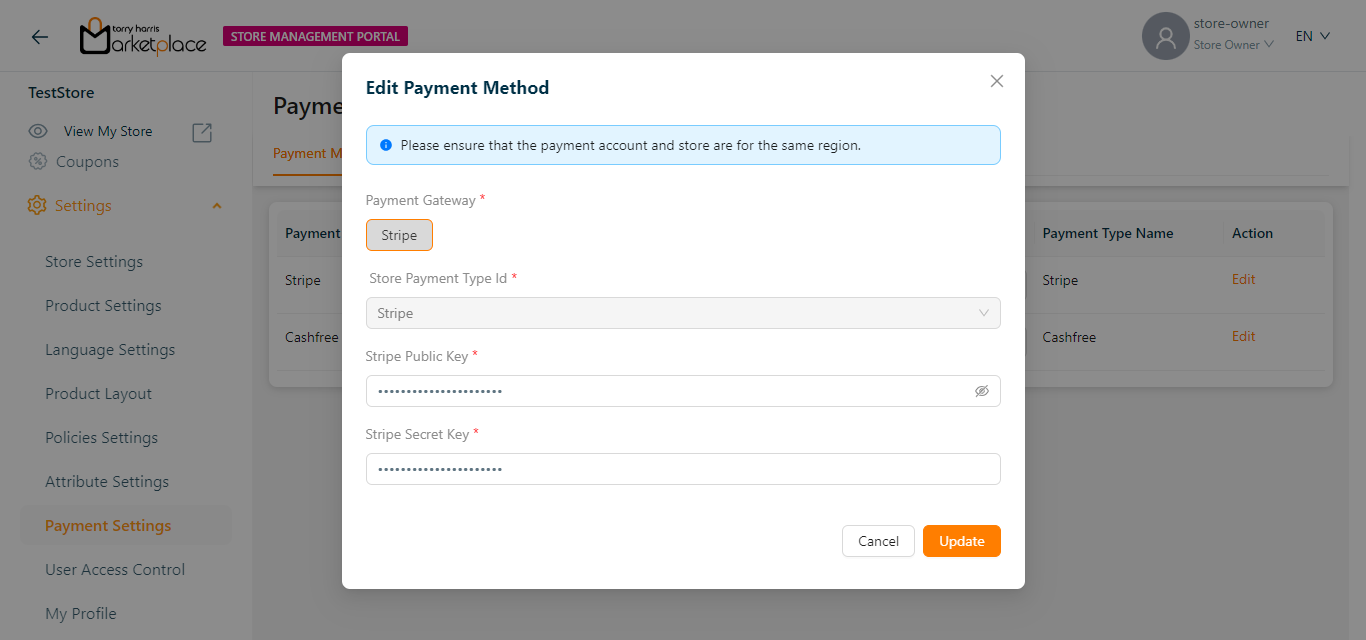Click the View My Store eye icon
The width and height of the screenshot is (1366, 640).
[x=39, y=131]
